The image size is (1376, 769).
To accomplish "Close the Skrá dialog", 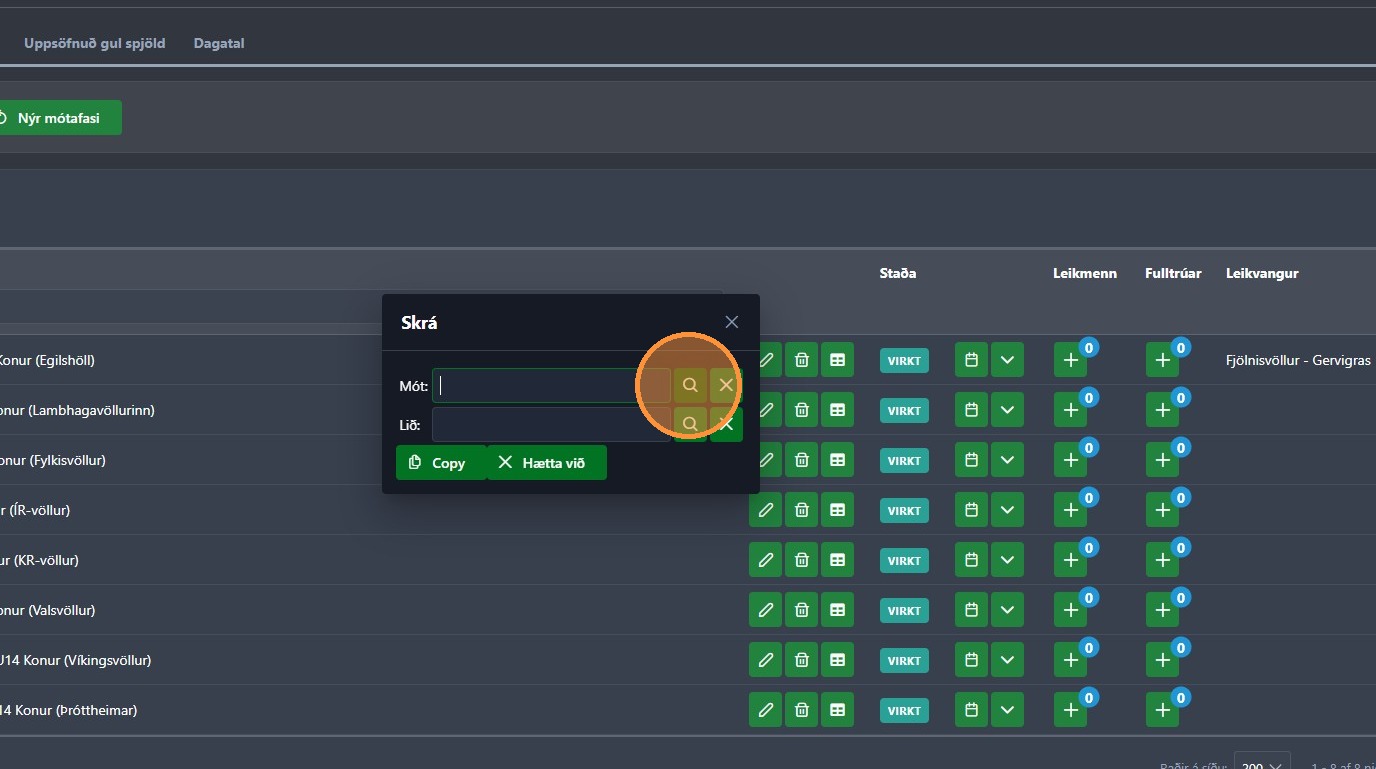I will 732,322.
